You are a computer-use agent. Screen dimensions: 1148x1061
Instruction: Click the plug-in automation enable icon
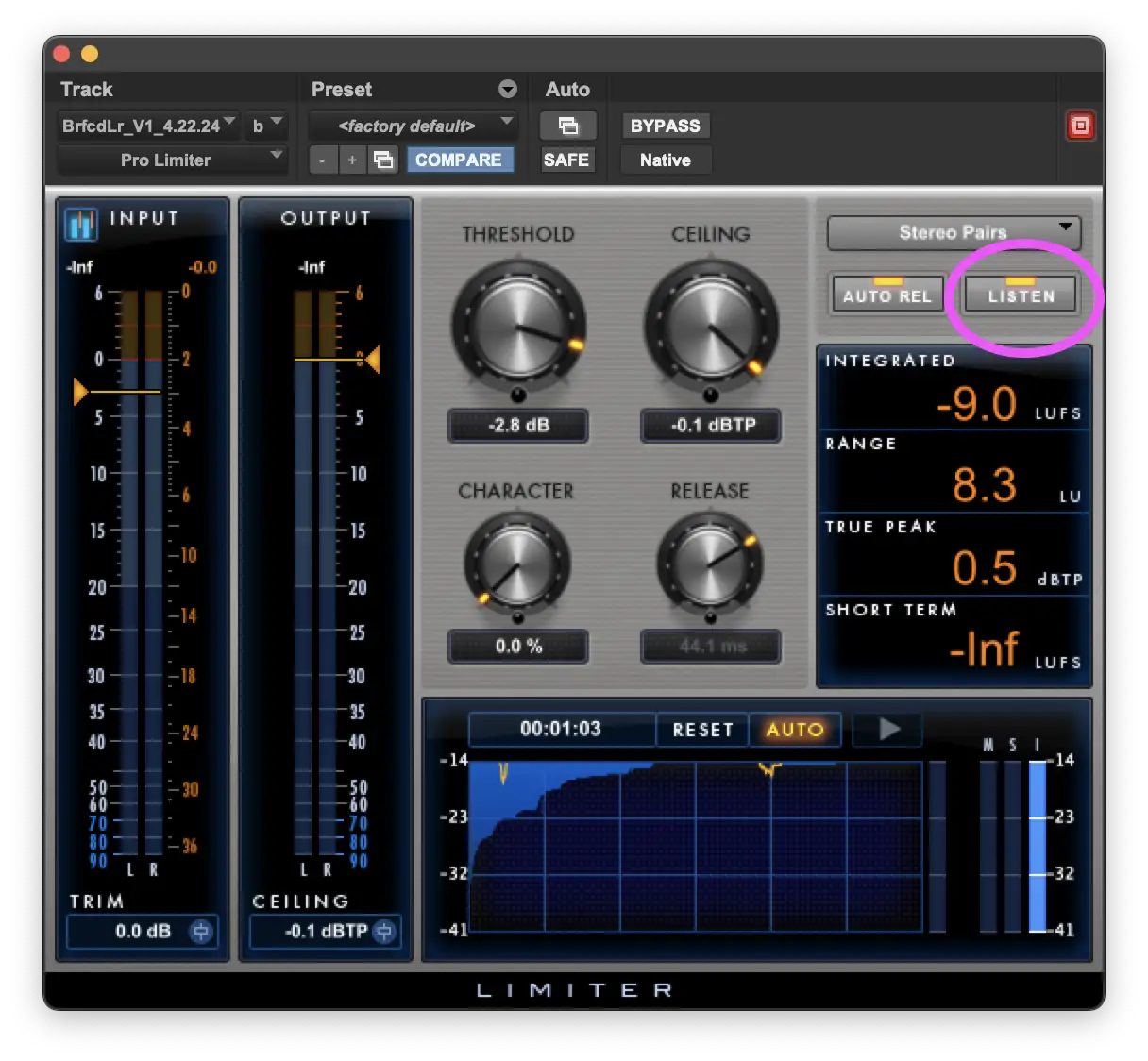coord(567,126)
